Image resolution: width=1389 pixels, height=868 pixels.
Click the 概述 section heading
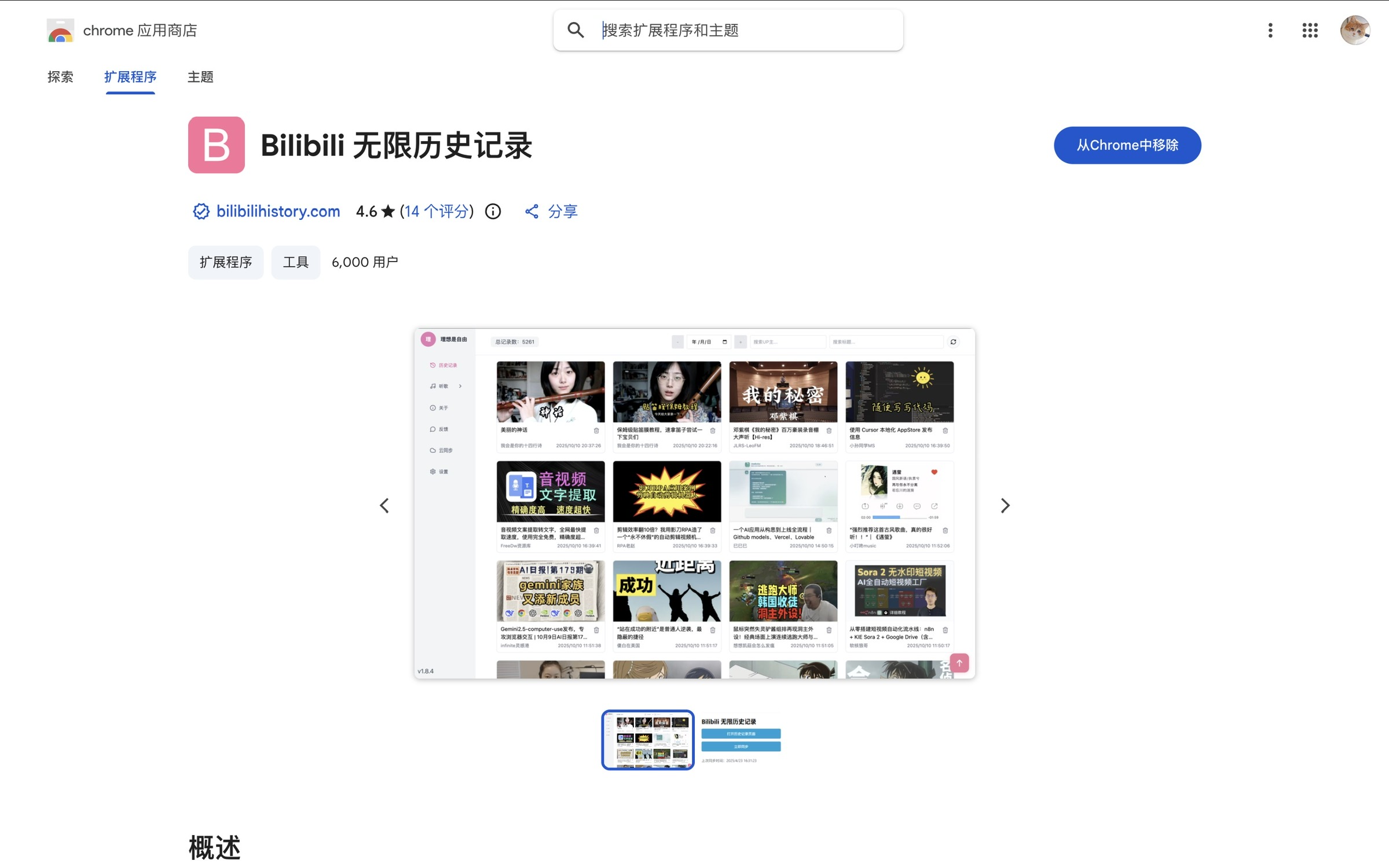214,848
